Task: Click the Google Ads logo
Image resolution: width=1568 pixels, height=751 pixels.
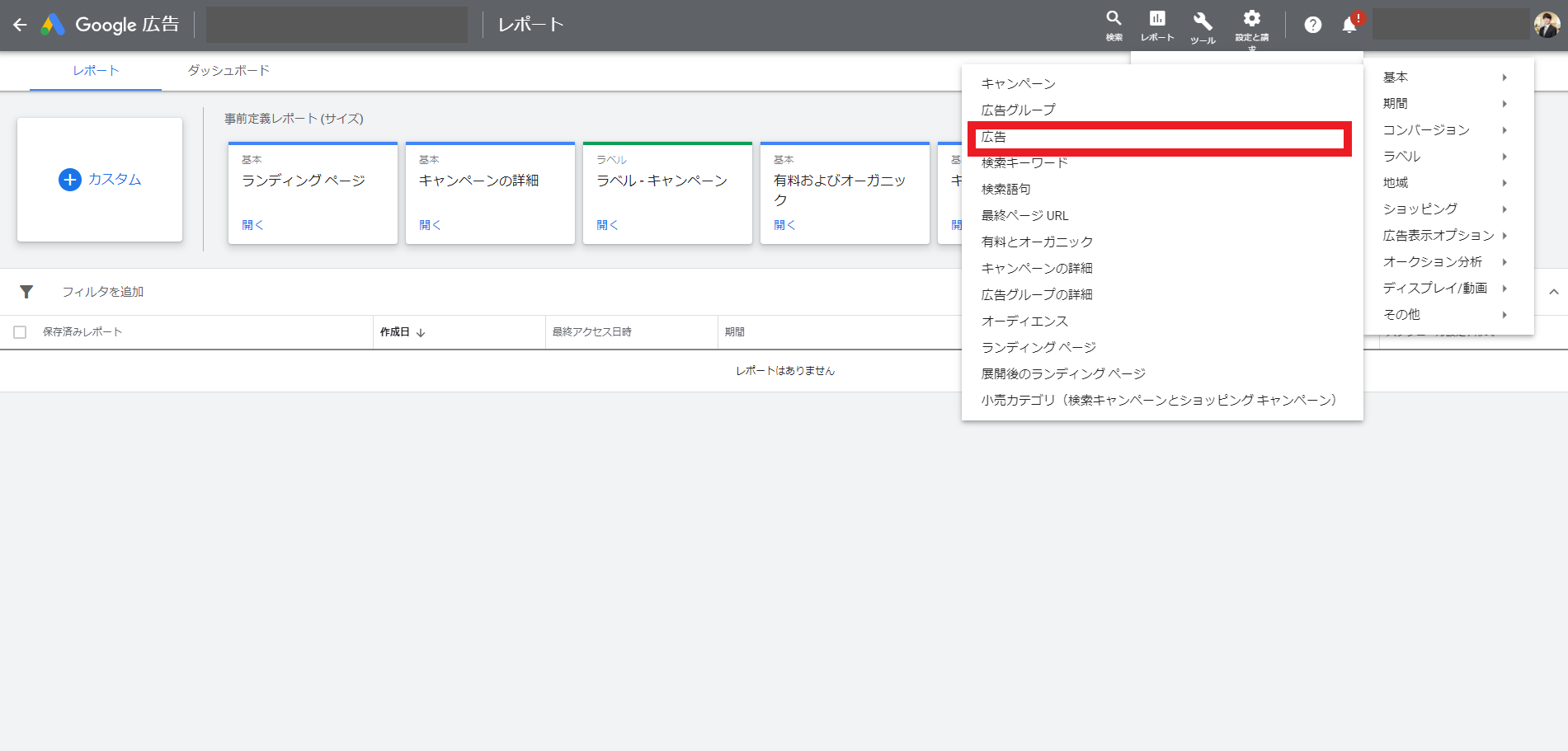Action: tap(53, 25)
